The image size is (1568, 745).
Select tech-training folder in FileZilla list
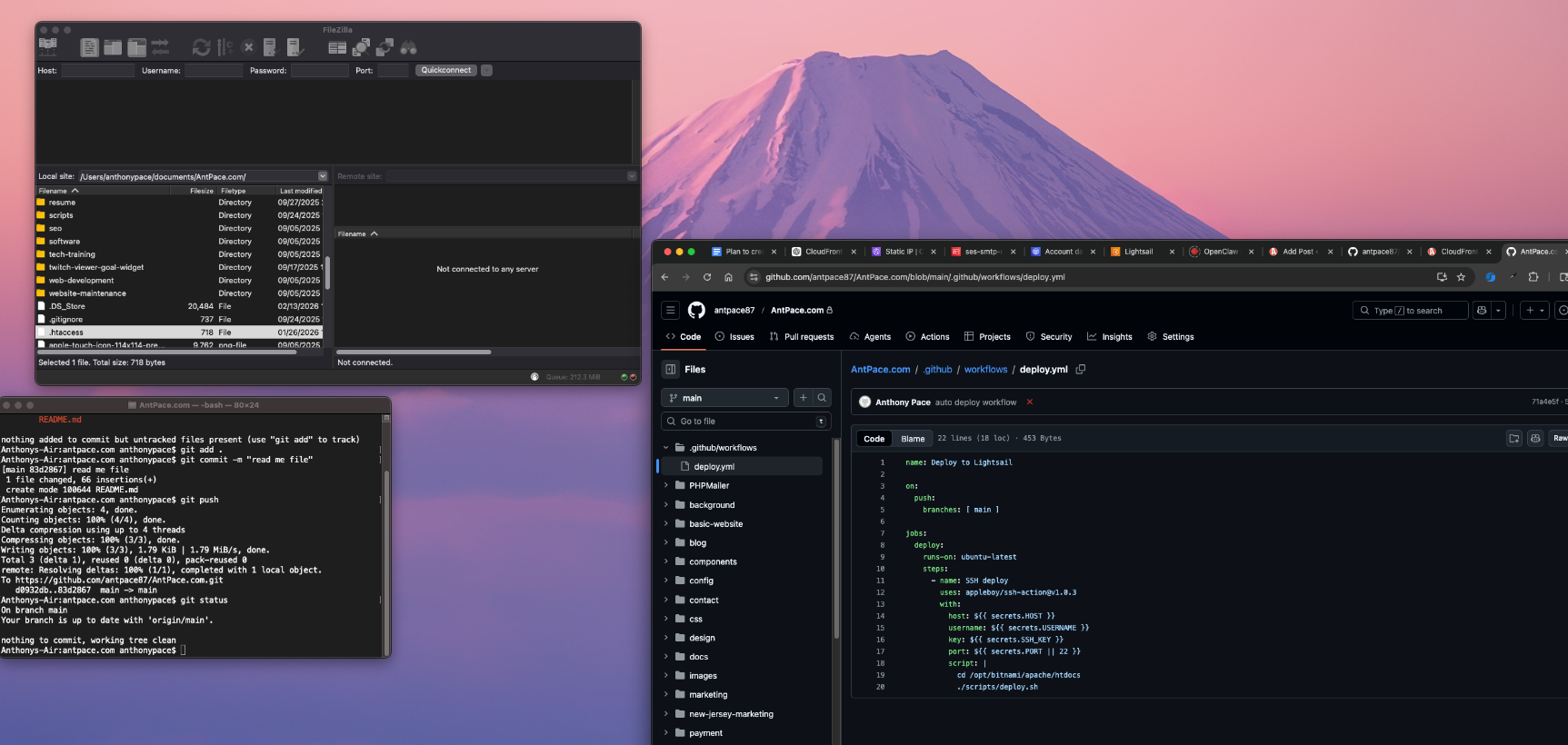(x=179, y=254)
